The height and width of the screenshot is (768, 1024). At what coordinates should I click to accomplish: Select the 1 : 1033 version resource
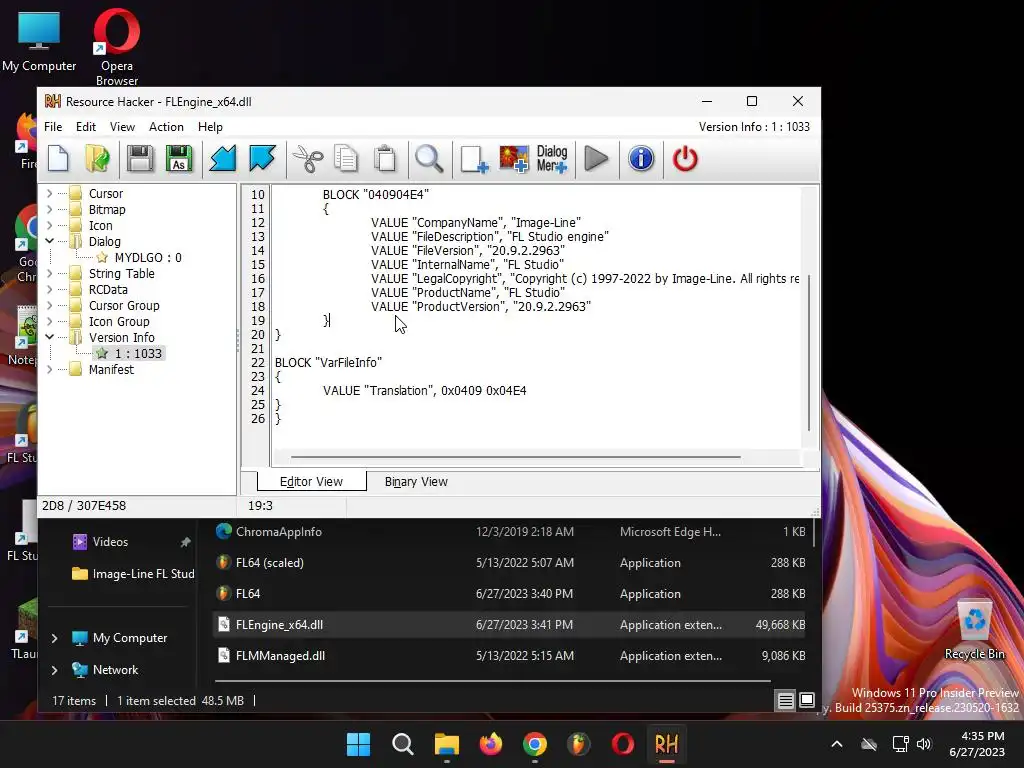(138, 353)
